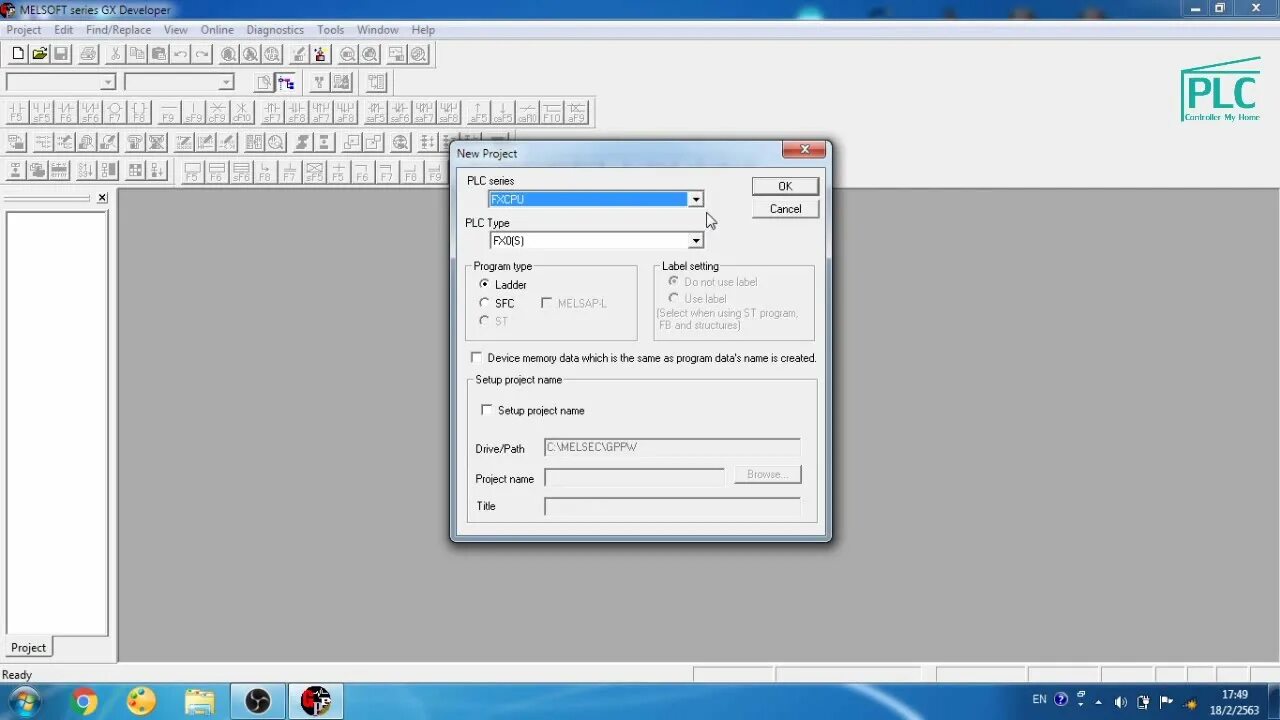Click the Title input field
This screenshot has width=1280, height=720.
click(672, 506)
